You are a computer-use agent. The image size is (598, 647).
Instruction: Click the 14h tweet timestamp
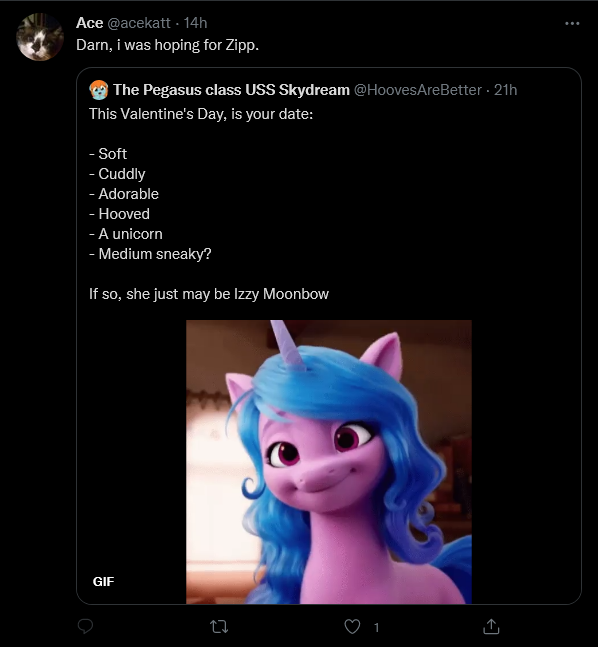coord(195,23)
